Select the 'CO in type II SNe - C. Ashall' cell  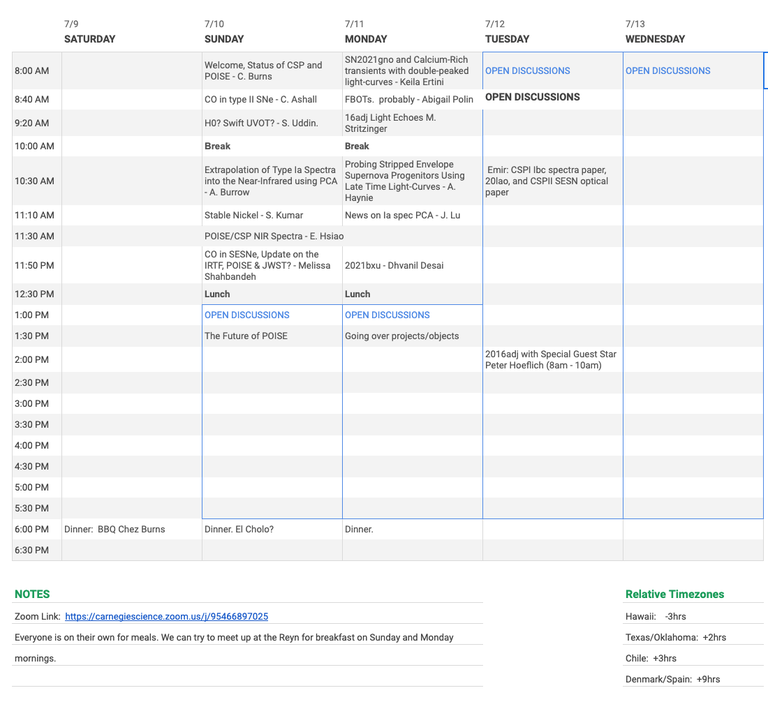(263, 100)
